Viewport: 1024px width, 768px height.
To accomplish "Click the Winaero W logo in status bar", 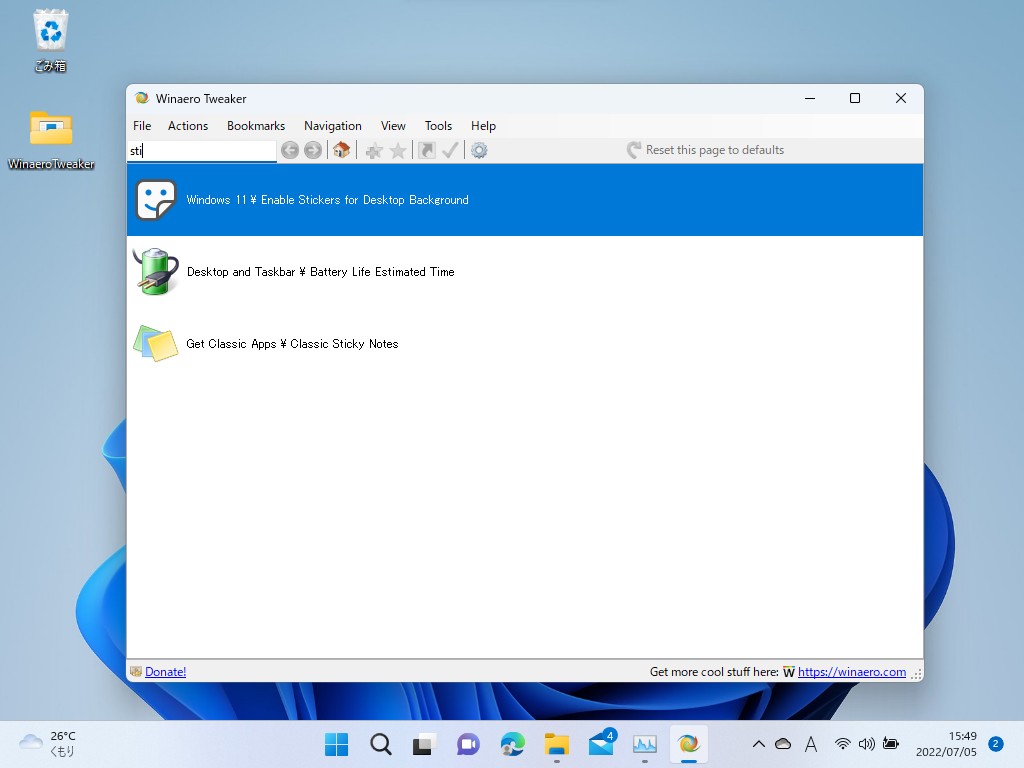I will [x=789, y=672].
